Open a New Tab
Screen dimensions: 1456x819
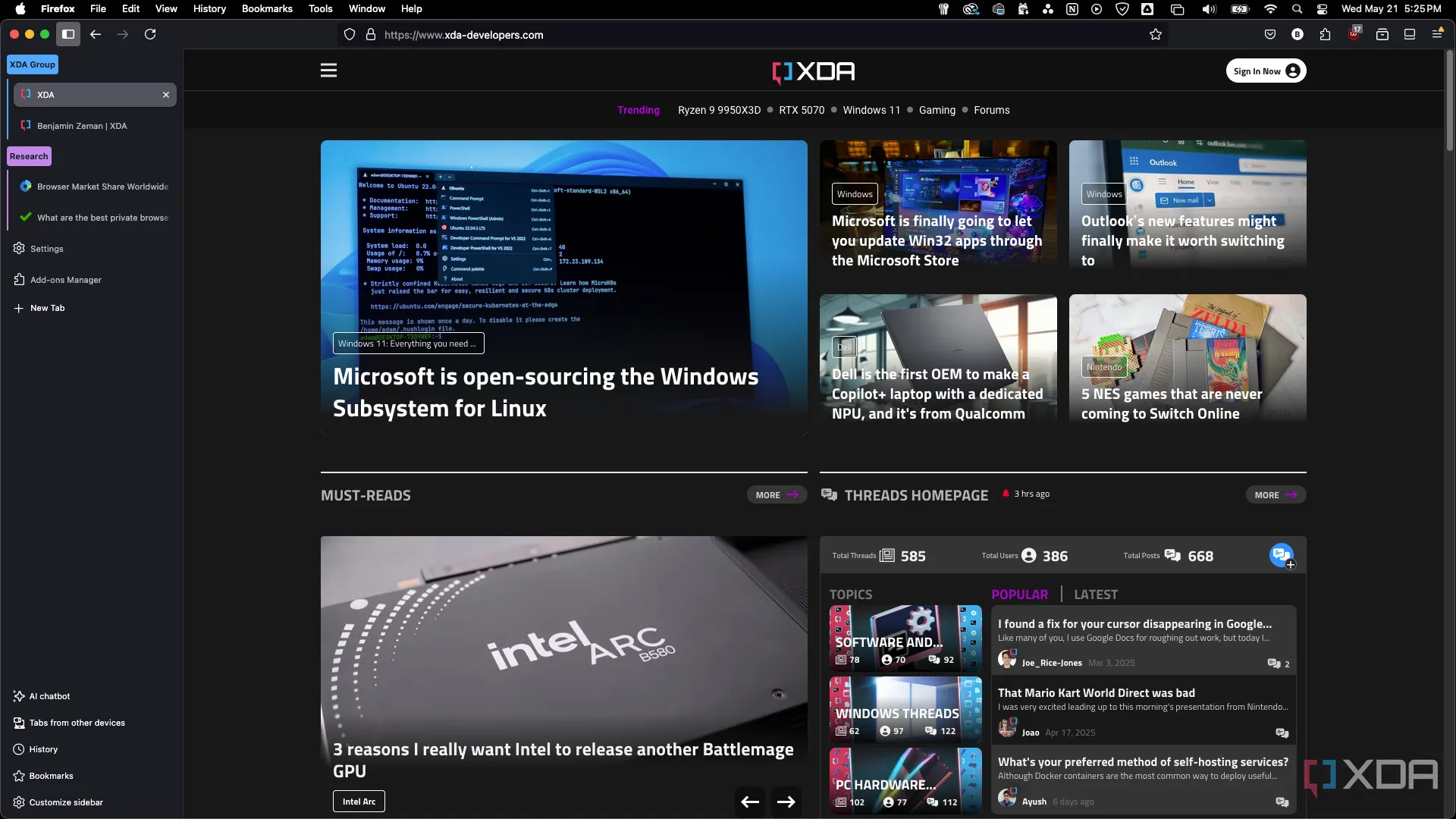39,308
